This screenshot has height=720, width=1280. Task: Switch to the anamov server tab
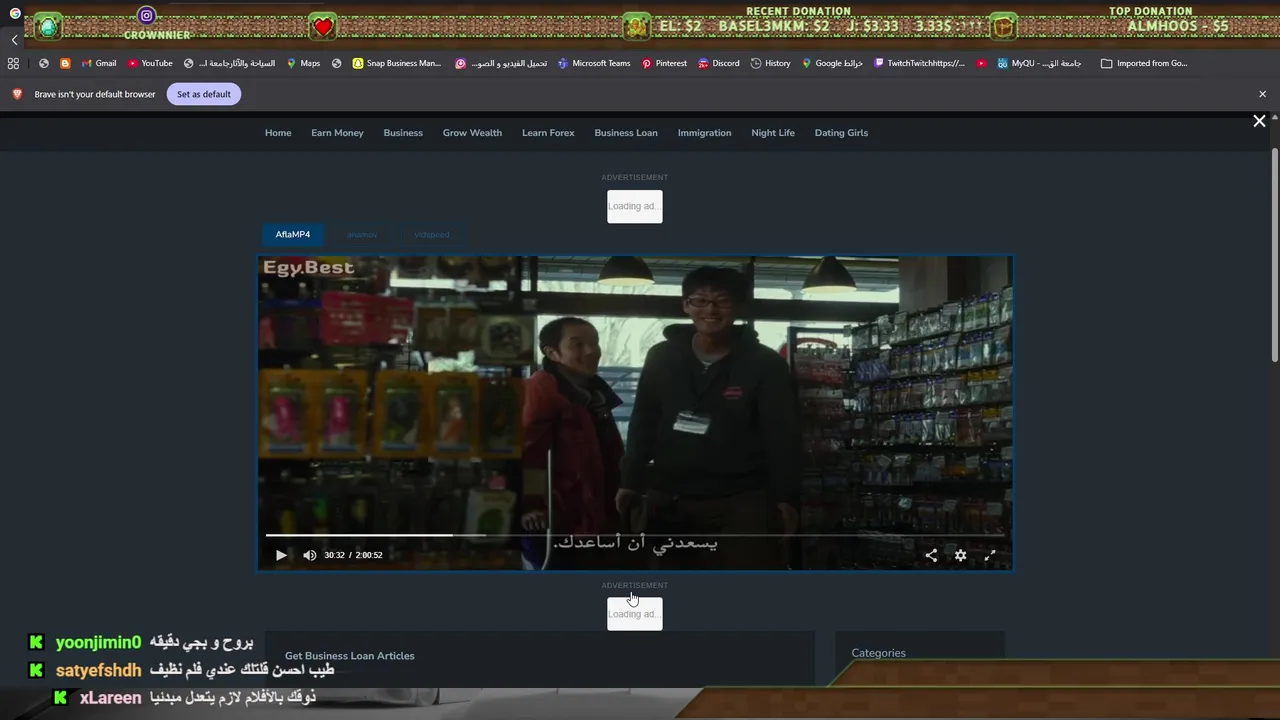click(x=362, y=234)
